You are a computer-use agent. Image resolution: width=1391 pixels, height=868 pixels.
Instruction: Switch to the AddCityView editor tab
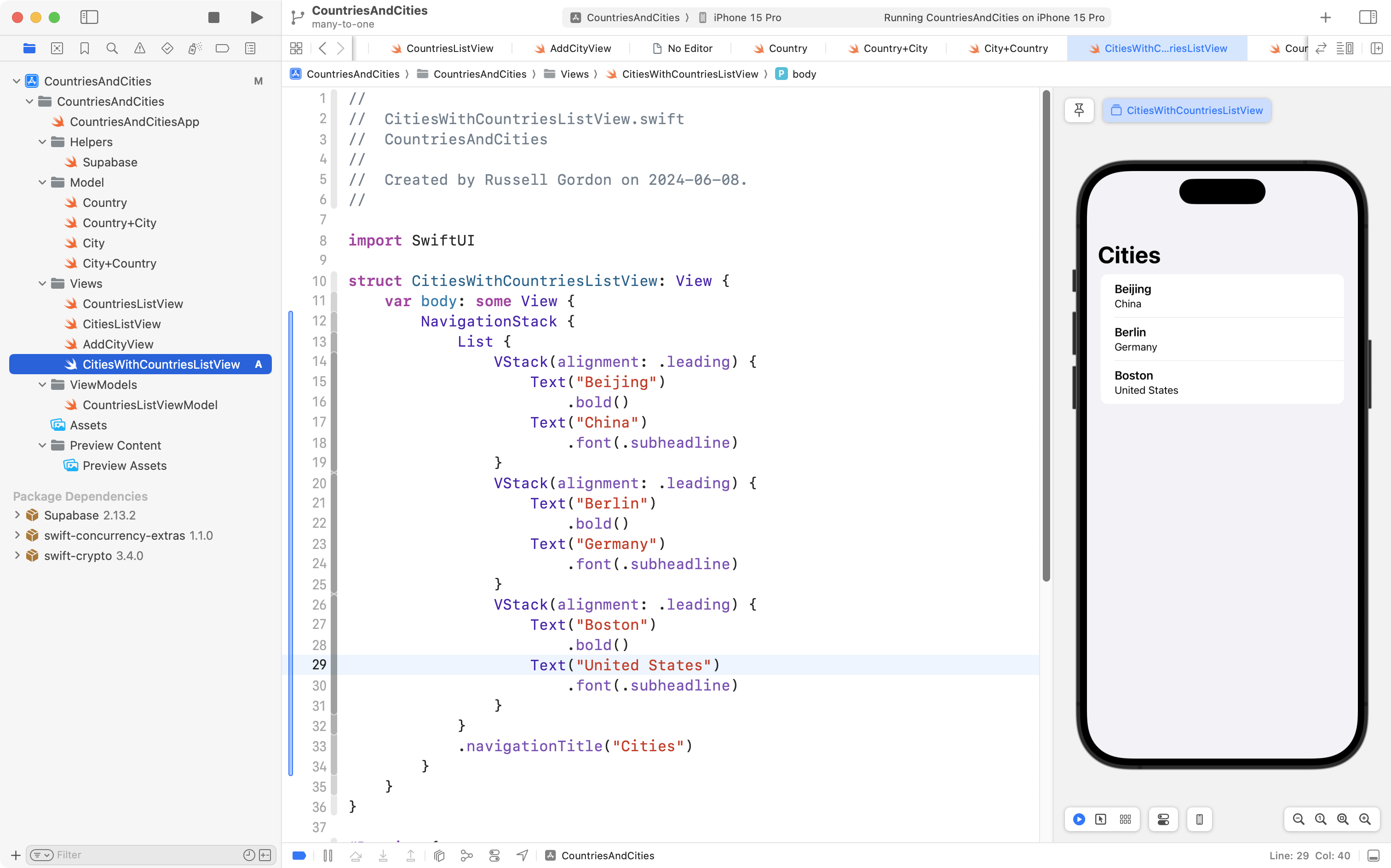coord(579,48)
